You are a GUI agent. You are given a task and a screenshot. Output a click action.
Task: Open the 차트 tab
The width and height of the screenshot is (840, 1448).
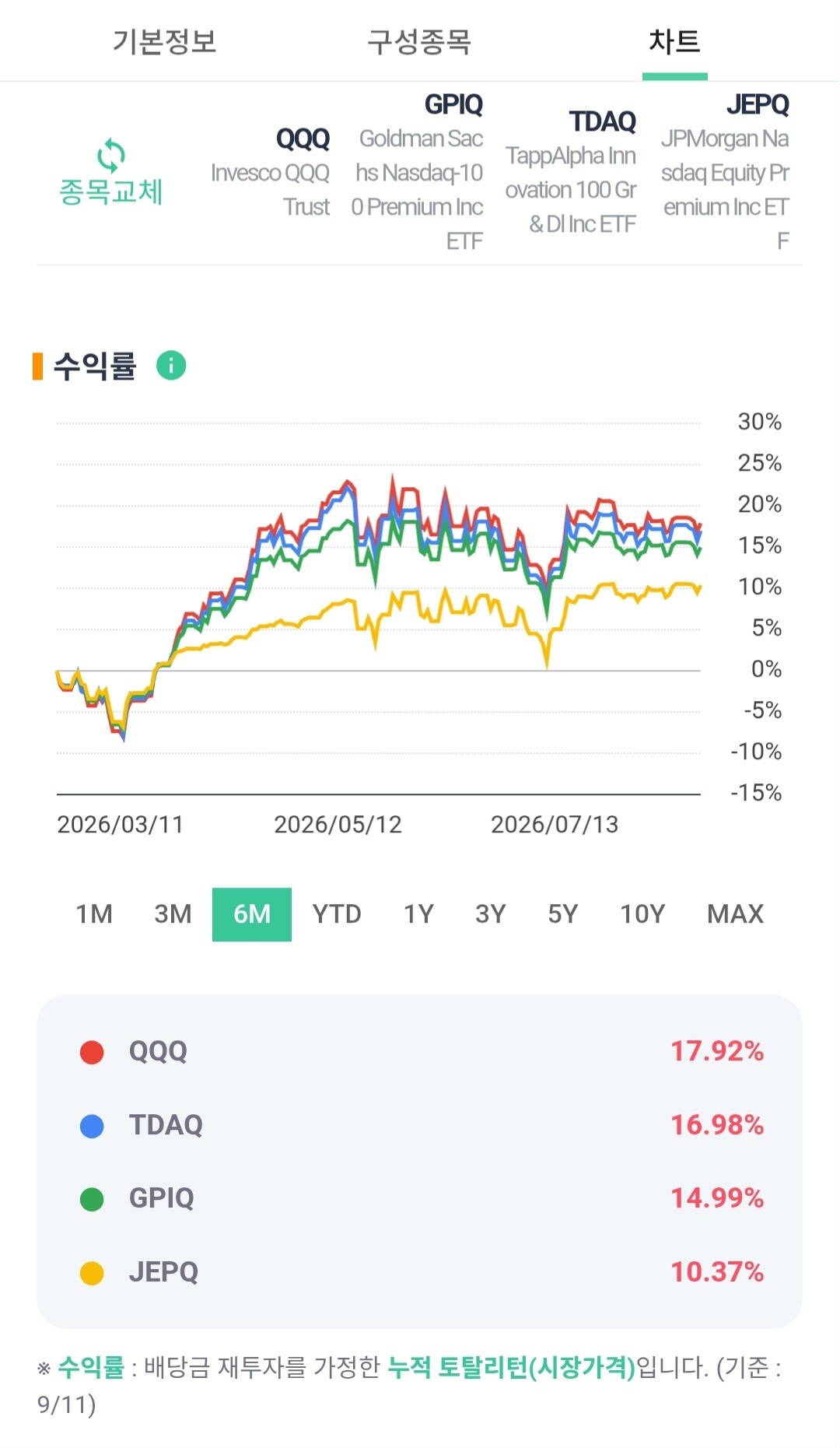click(x=674, y=41)
